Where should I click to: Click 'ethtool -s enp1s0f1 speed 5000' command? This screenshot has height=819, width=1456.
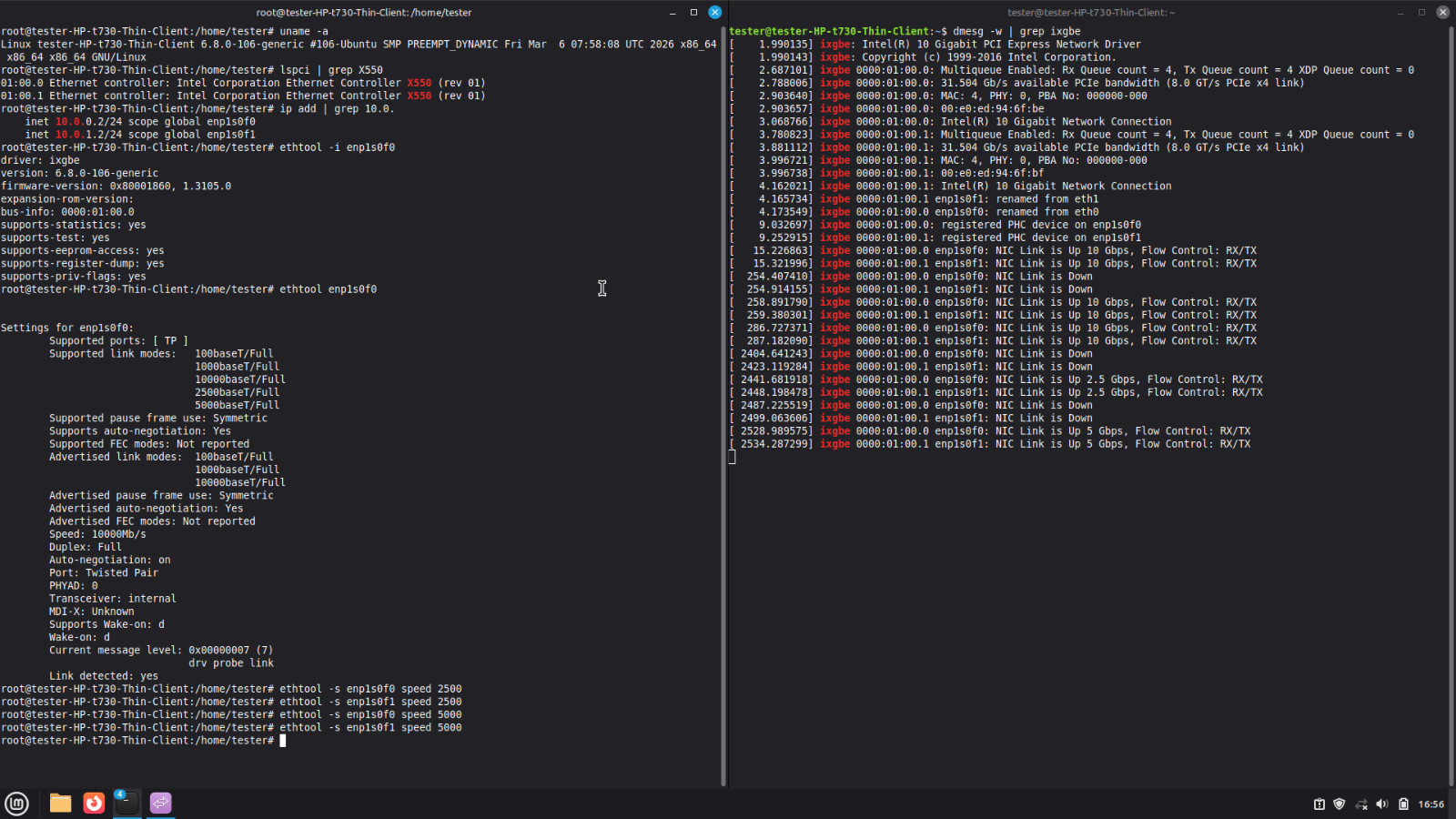tap(370, 728)
